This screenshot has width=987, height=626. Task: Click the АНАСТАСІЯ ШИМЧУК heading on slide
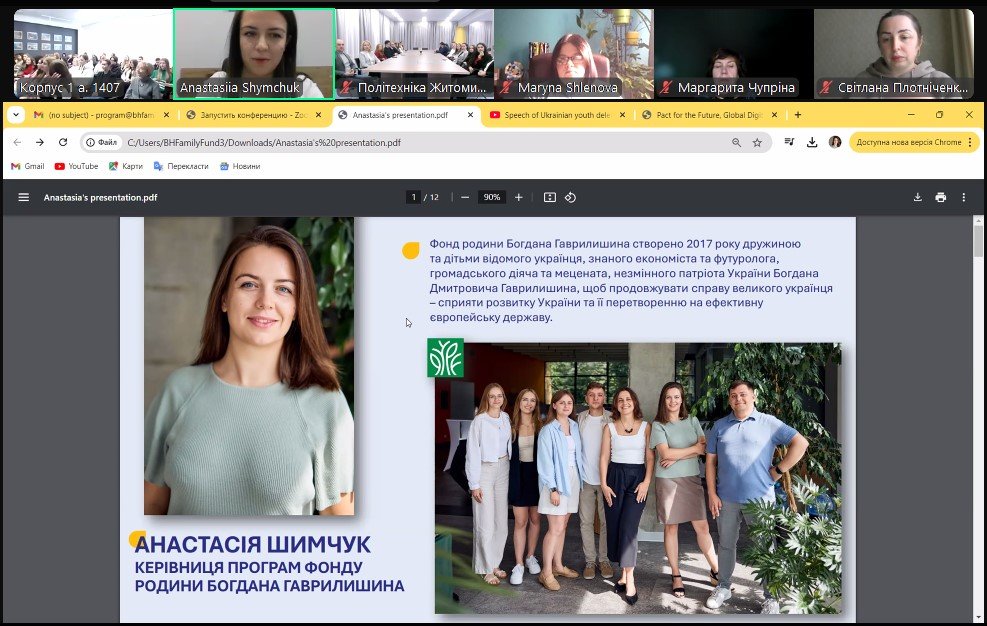pos(252,544)
